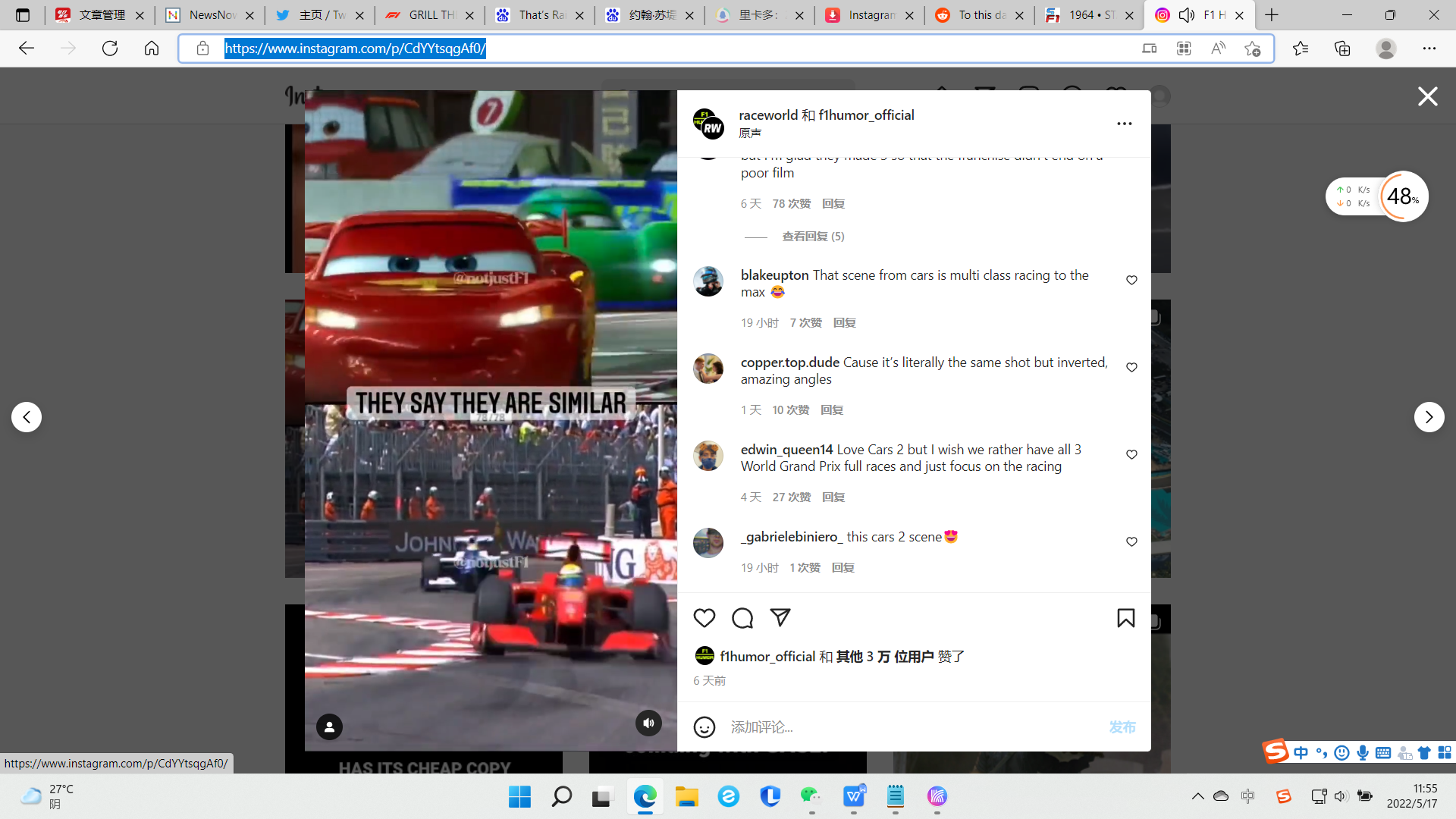Open weather widget on taskbar
The image size is (1456, 819).
(47, 796)
